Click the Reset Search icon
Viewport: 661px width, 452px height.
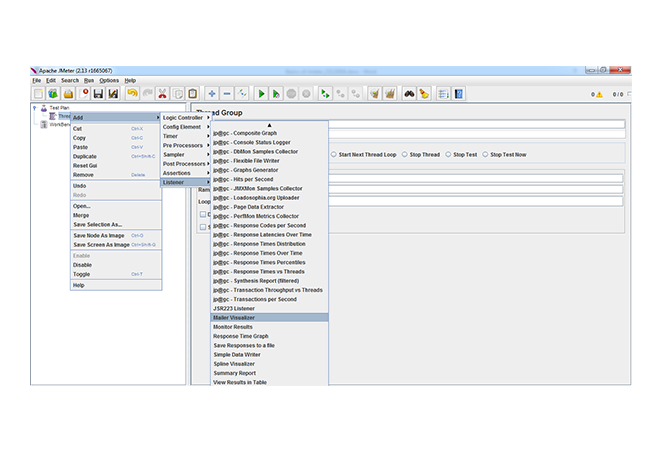(x=424, y=94)
